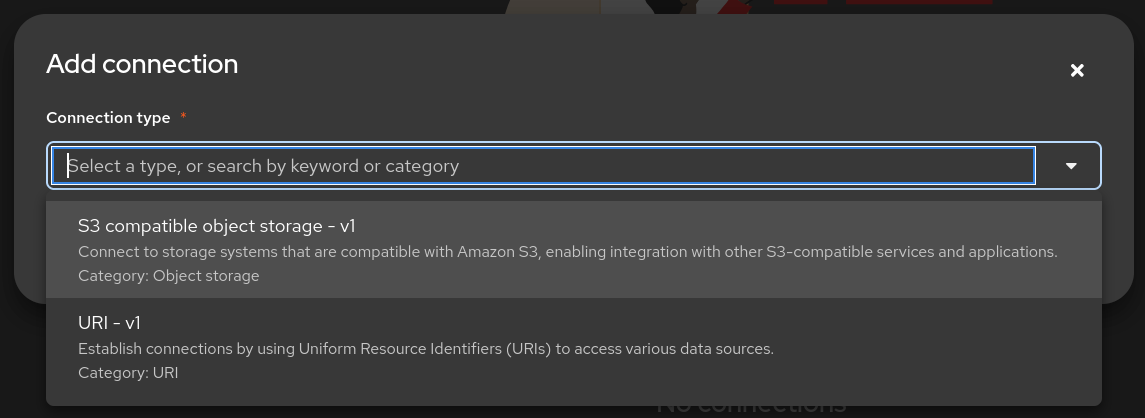The height and width of the screenshot is (418, 1145).
Task: Click the Add connection dialog heading
Action: pos(142,64)
